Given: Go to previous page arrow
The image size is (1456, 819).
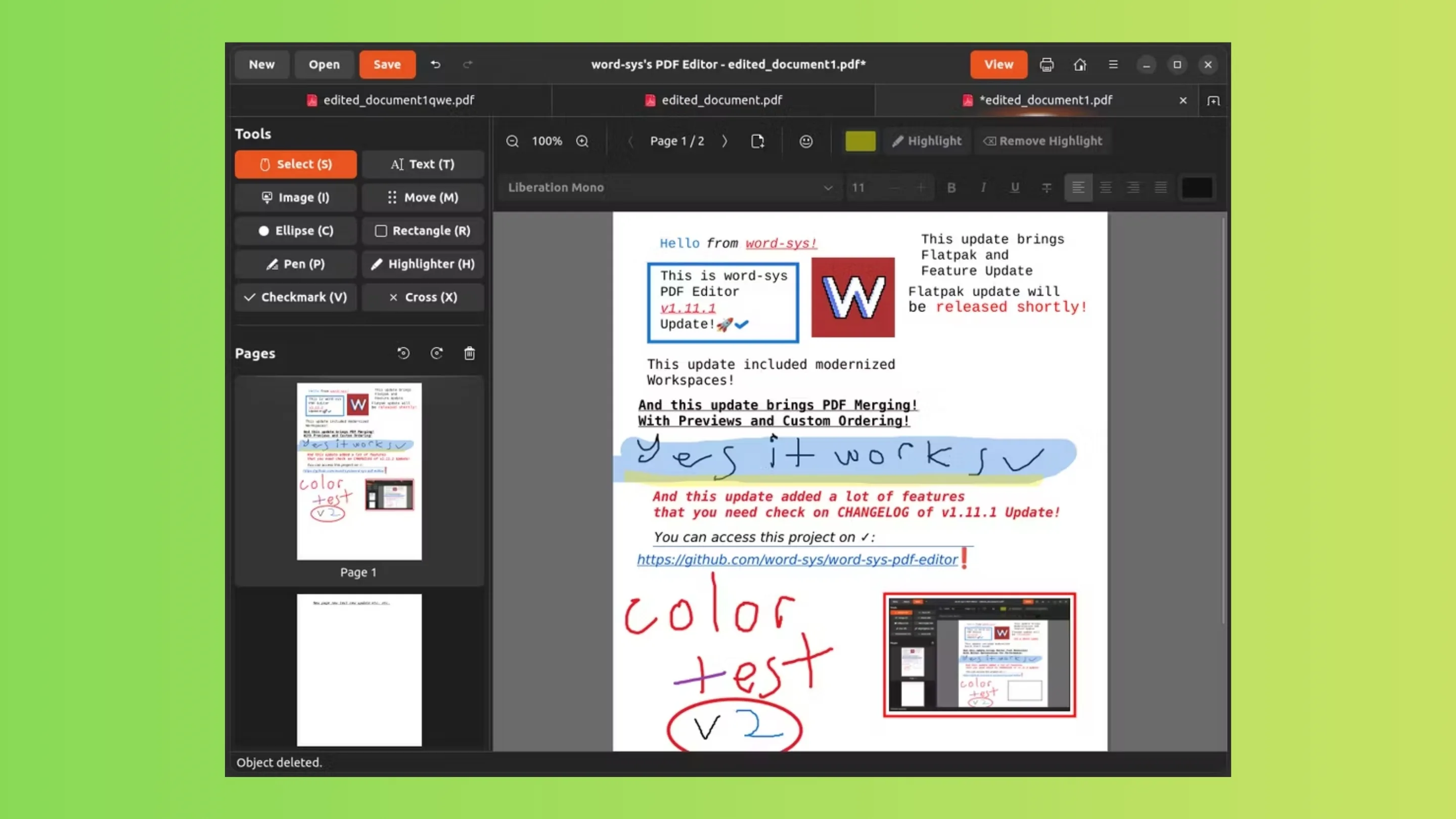Looking at the screenshot, I should coord(630,142).
